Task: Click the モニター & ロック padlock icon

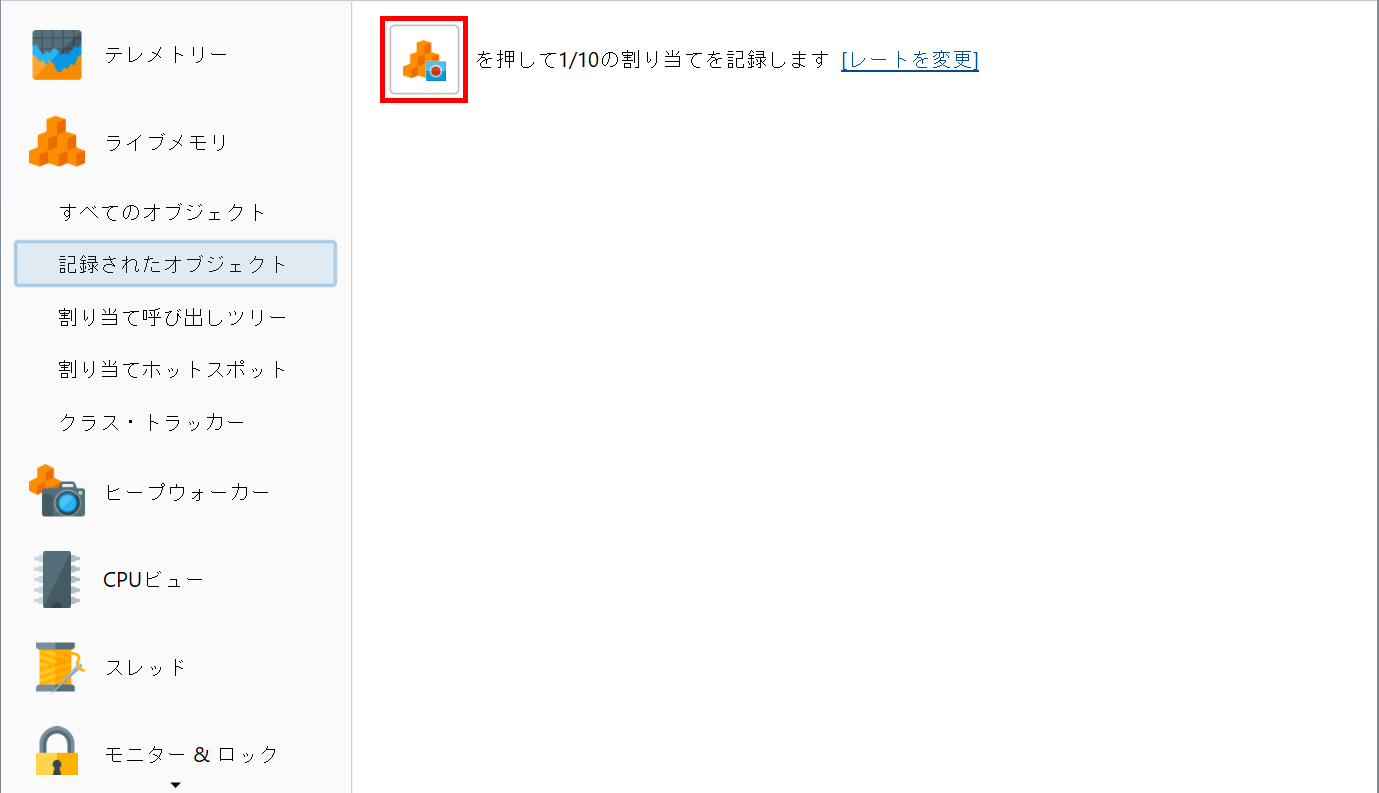Action: click(57, 752)
